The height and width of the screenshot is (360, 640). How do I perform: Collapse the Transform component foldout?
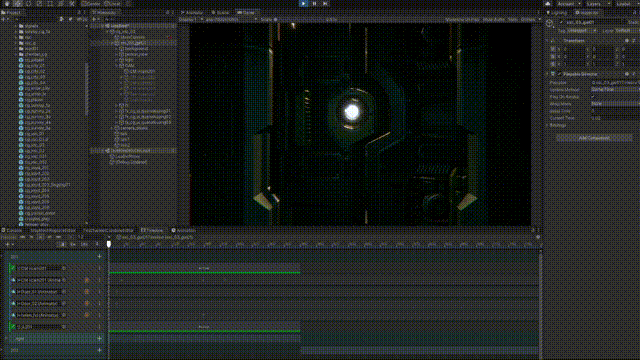click(548, 40)
